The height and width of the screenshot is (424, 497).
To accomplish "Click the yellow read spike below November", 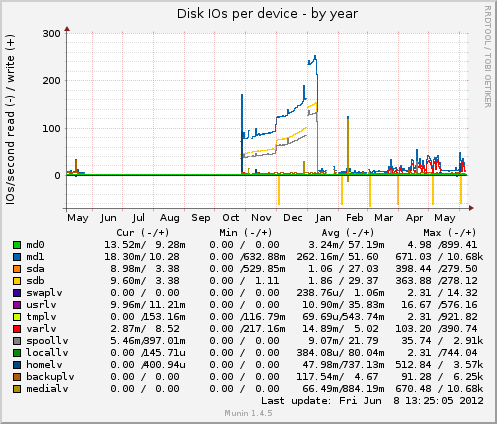I will pos(279,190).
